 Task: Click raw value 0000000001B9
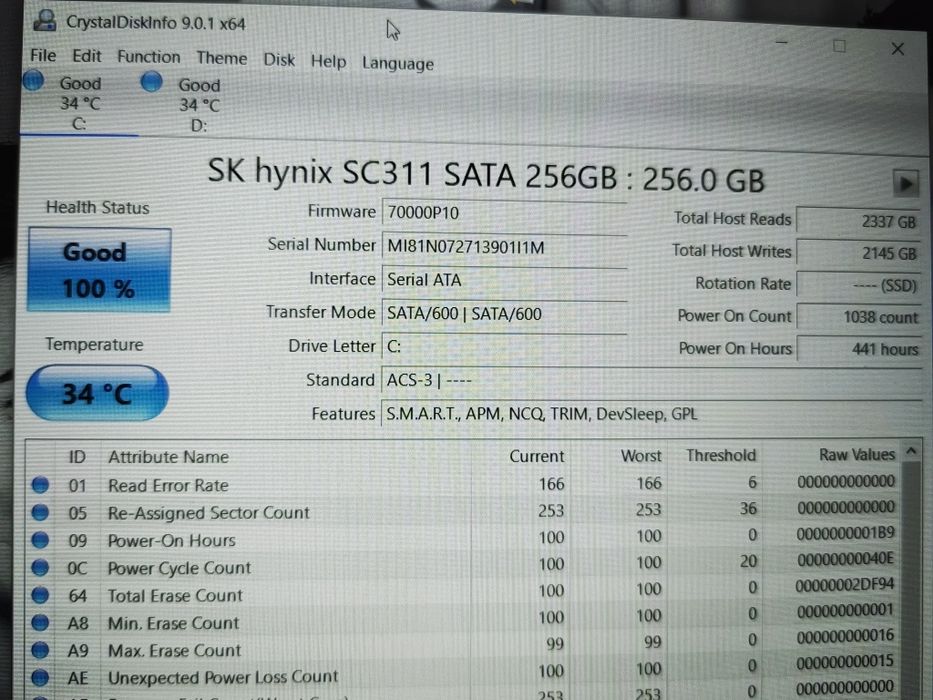pos(845,533)
